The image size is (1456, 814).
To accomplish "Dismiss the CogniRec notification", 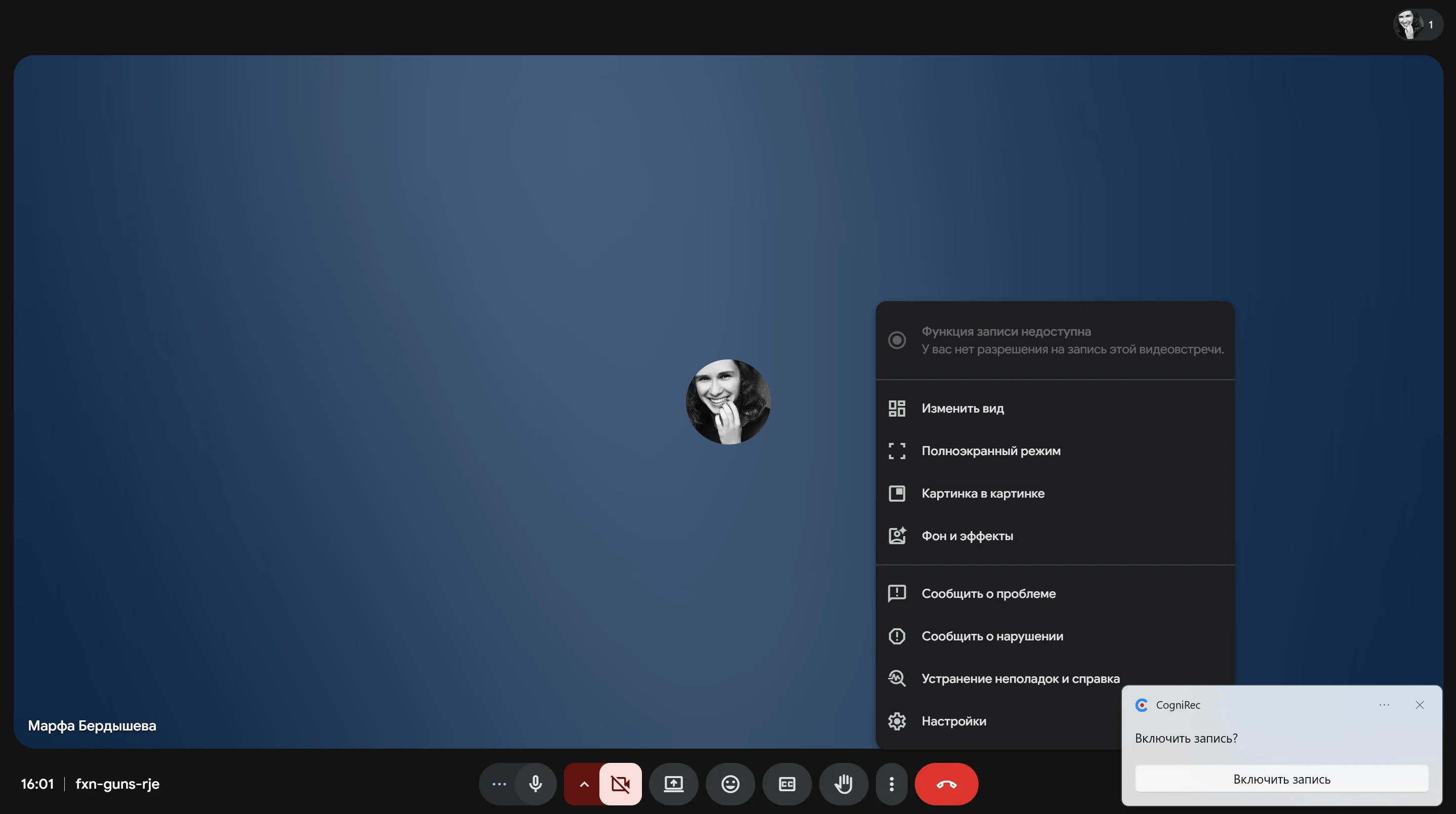I will (1420, 705).
